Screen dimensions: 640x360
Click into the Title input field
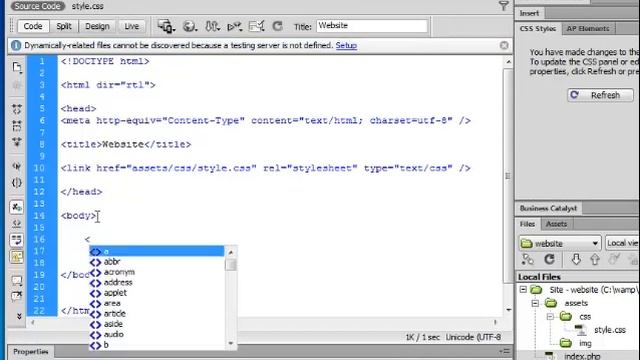pyautogui.click(x=372, y=26)
